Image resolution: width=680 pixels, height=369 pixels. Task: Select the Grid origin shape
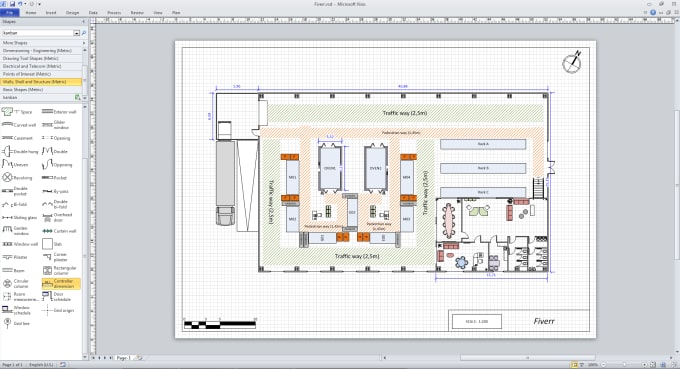coord(58,310)
